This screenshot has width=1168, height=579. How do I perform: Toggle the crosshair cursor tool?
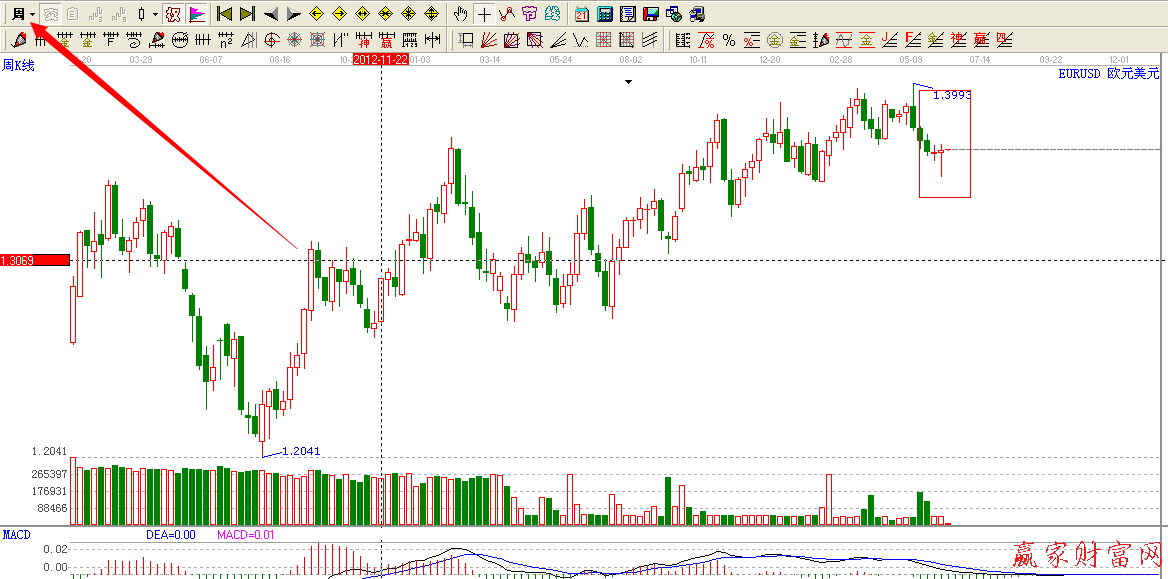pyautogui.click(x=484, y=14)
